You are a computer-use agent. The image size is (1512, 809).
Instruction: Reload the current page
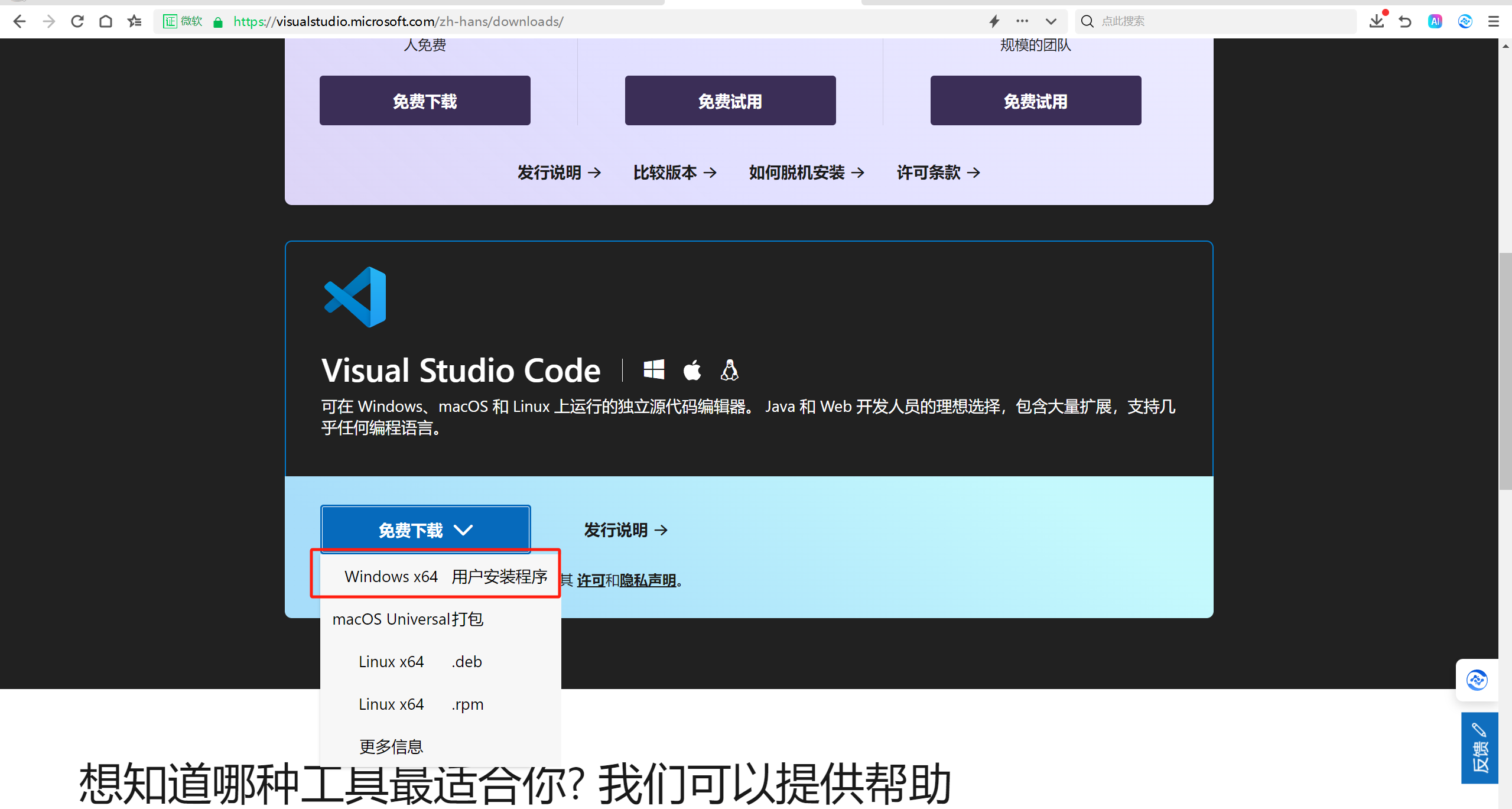click(x=77, y=22)
